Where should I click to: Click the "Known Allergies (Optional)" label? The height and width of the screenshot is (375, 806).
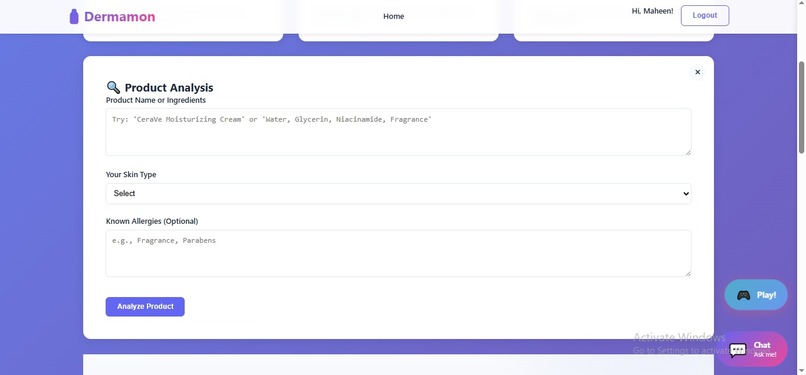coord(152,221)
